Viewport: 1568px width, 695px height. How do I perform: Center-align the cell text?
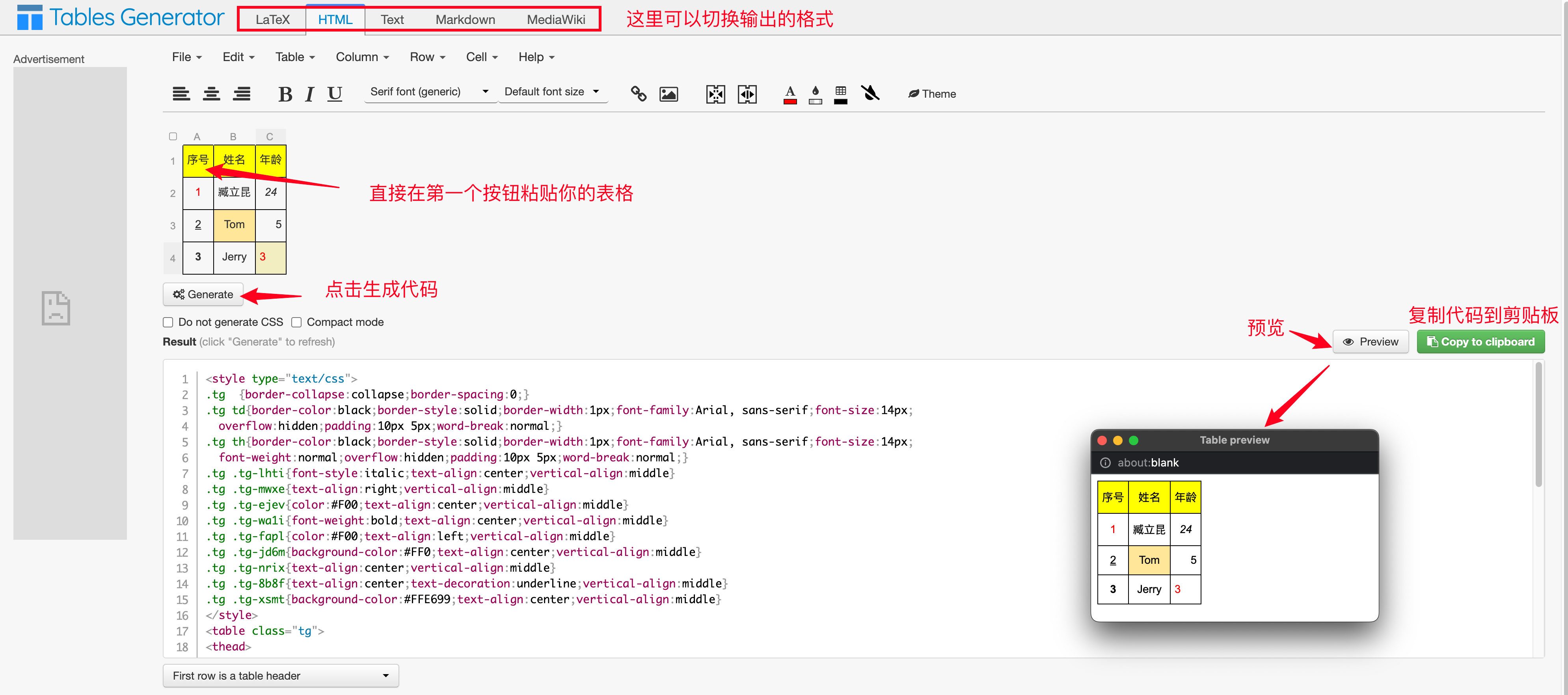211,94
